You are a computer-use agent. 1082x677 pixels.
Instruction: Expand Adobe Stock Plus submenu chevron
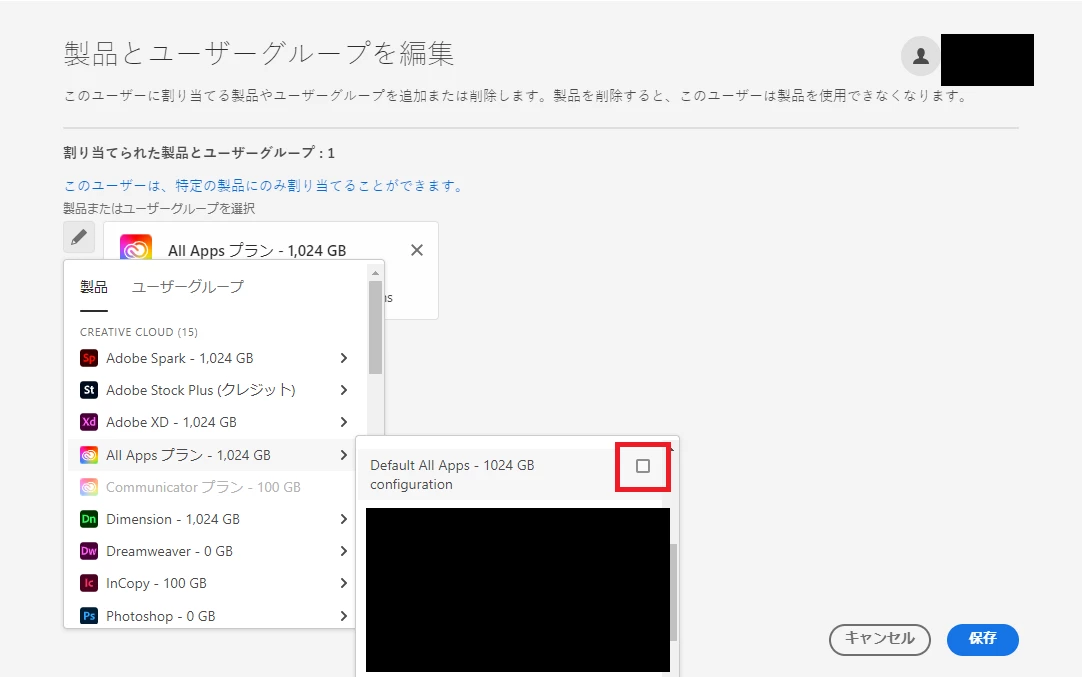344,390
